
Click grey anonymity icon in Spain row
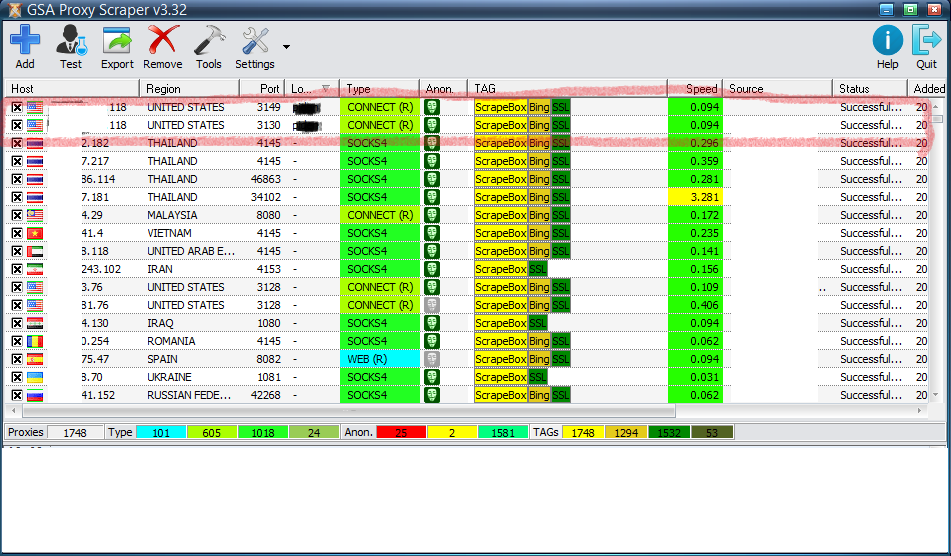(x=431, y=360)
